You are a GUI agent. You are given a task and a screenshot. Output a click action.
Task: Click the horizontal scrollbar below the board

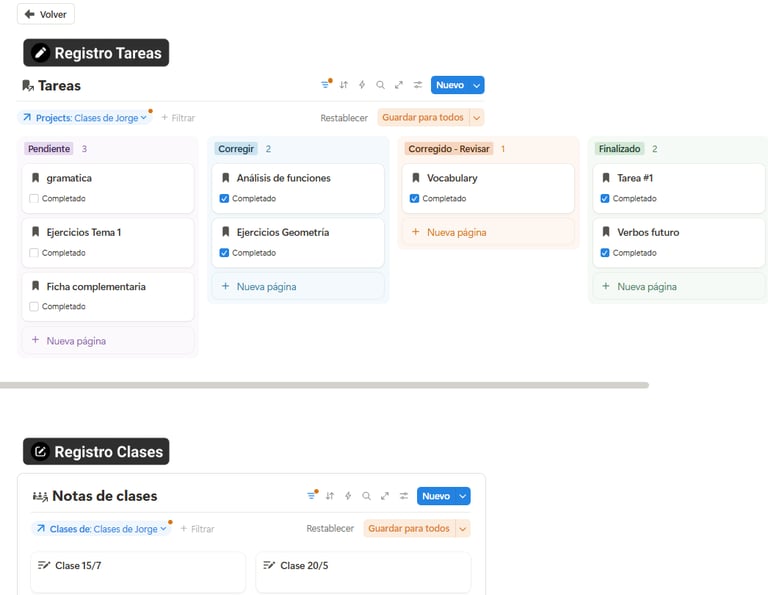click(x=323, y=385)
